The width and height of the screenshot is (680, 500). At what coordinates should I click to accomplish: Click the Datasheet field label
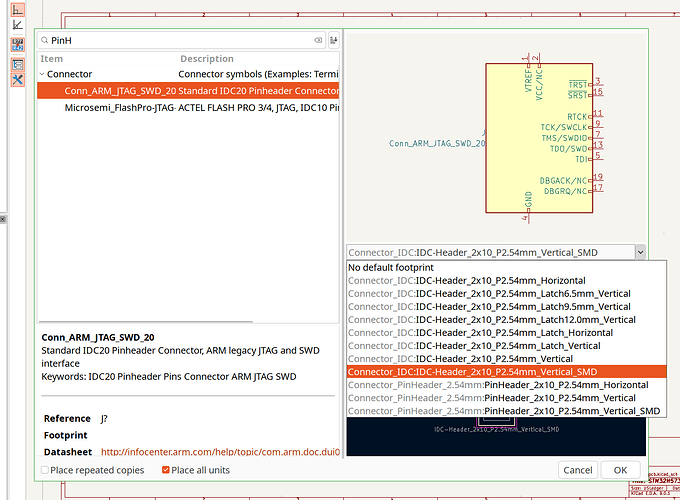coord(68,452)
